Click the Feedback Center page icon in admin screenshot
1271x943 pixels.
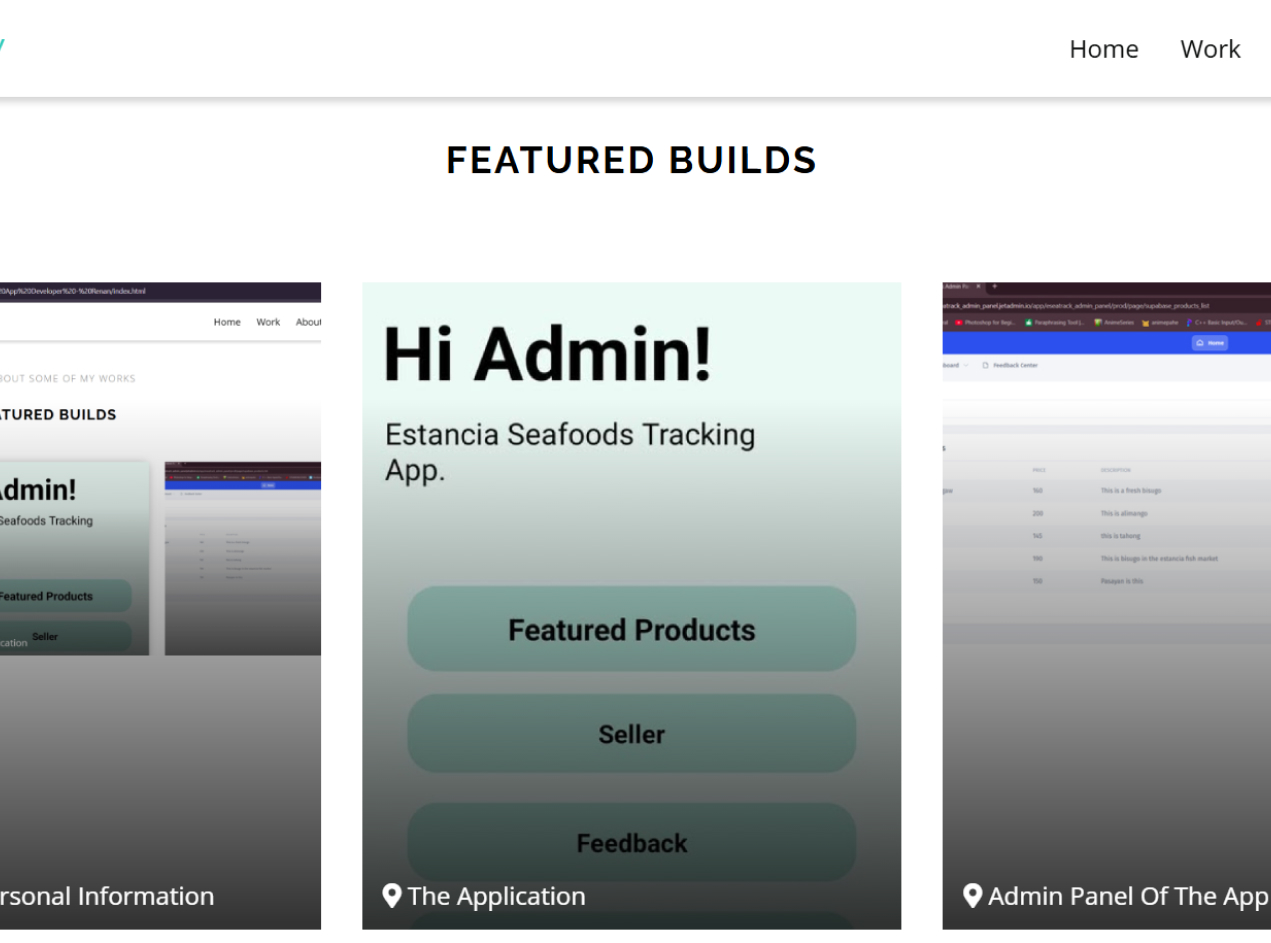coord(985,366)
